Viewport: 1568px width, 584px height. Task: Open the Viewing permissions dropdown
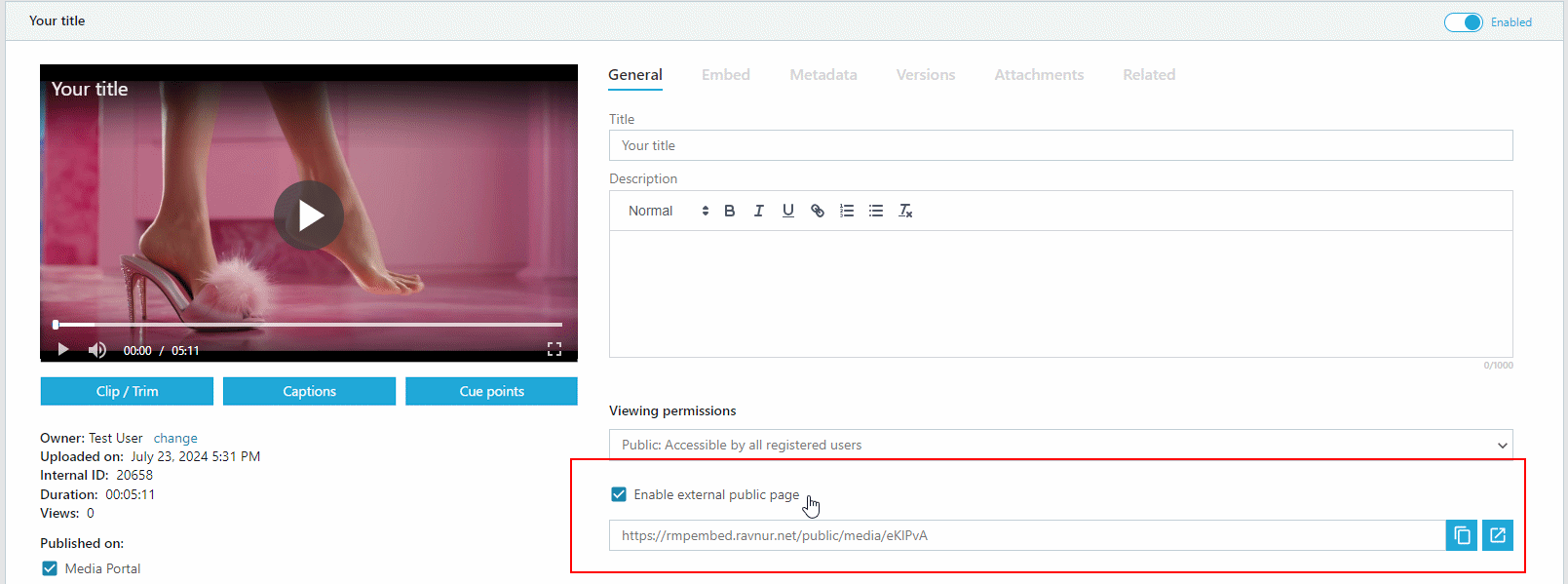point(1060,445)
